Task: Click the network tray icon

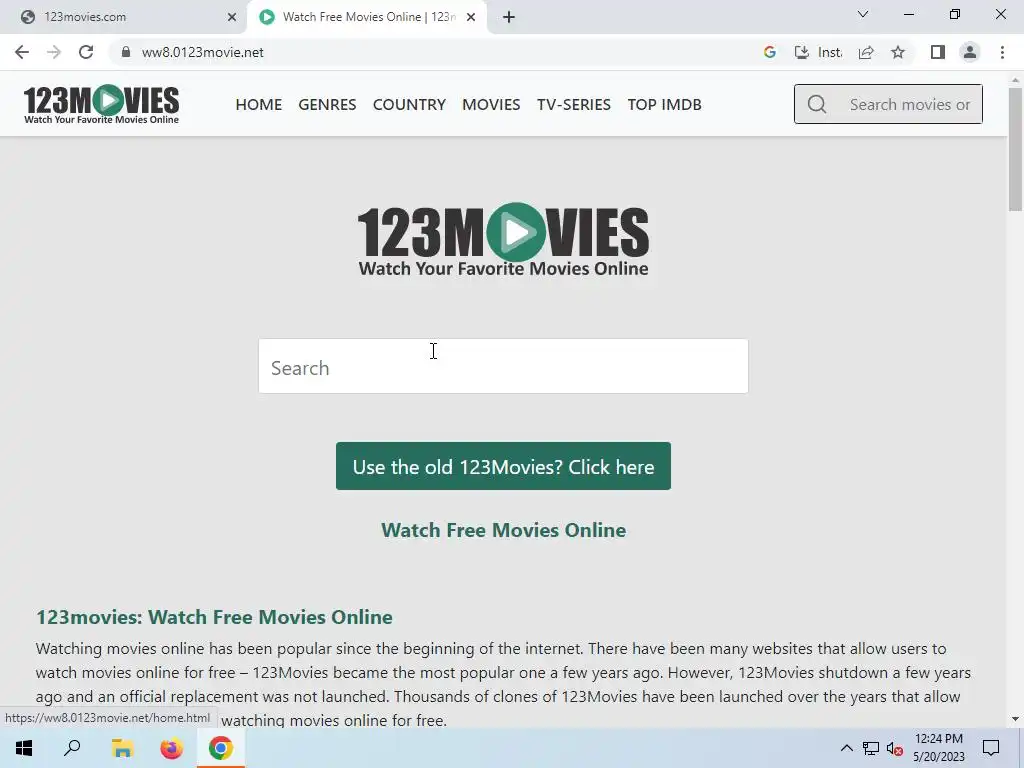Action: [871, 748]
